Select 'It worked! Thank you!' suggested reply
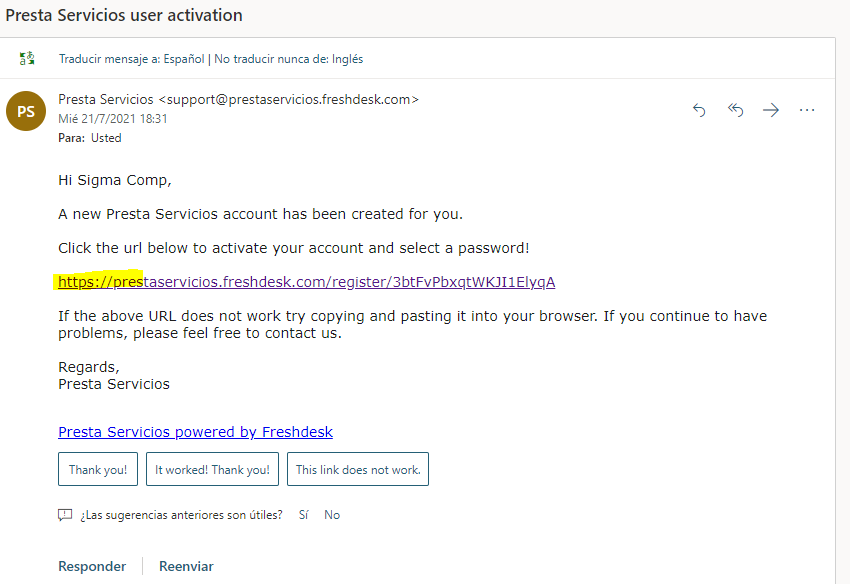 (x=212, y=469)
